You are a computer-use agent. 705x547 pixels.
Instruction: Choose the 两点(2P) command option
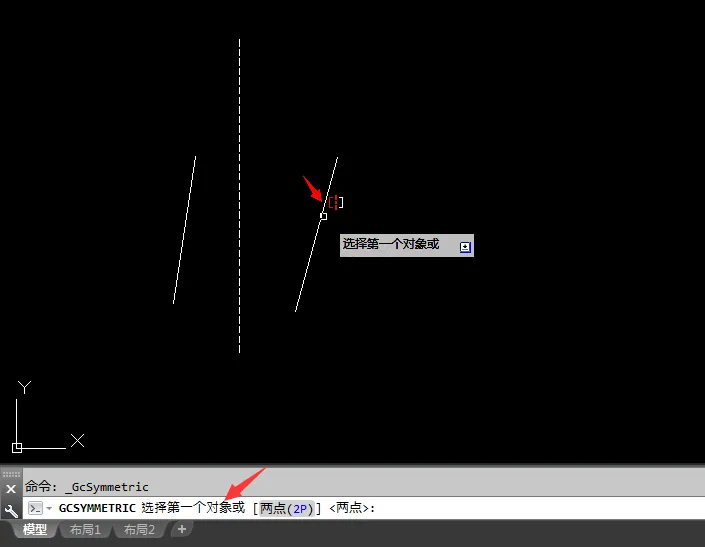point(286,508)
